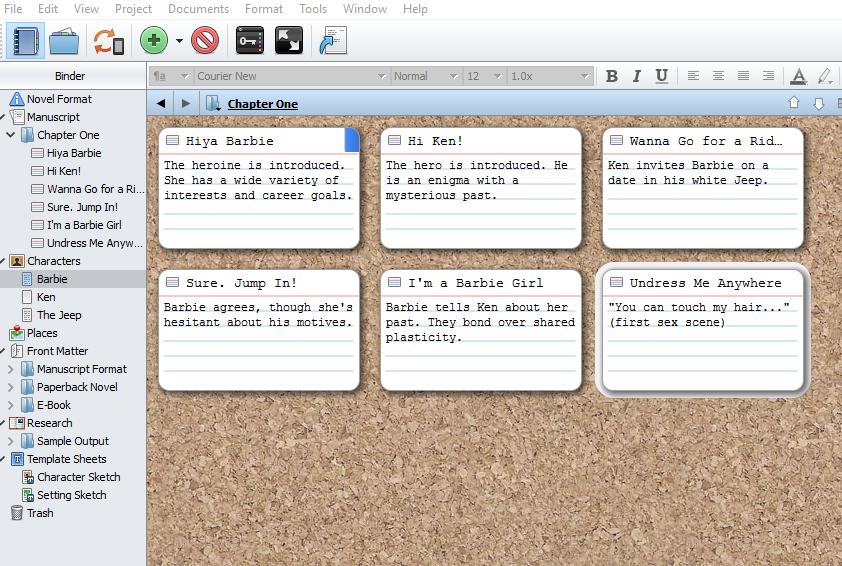Enter full screen composition mode

[x=289, y=41]
